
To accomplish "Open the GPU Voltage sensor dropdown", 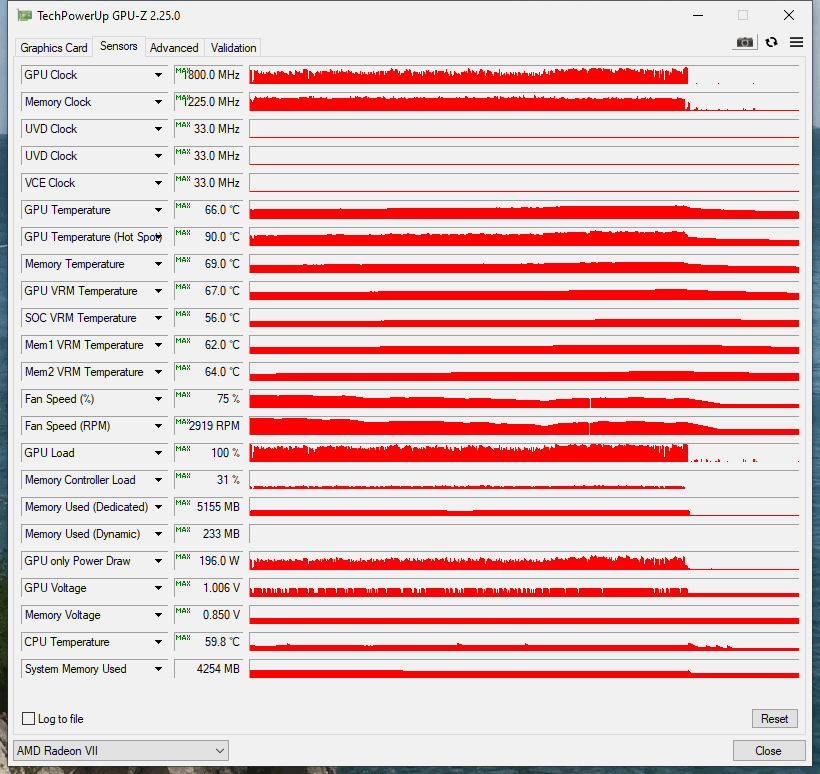I will click(x=158, y=588).
